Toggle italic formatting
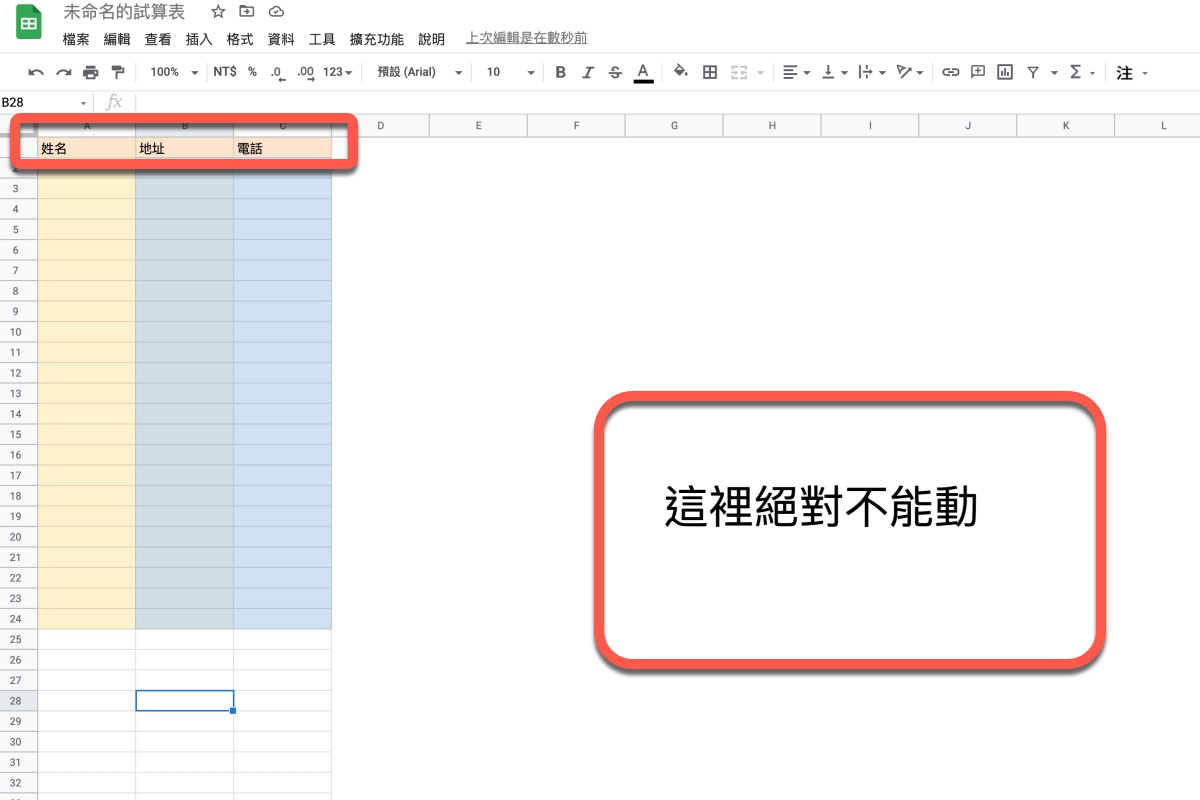The width and height of the screenshot is (1200, 800). click(x=588, y=72)
